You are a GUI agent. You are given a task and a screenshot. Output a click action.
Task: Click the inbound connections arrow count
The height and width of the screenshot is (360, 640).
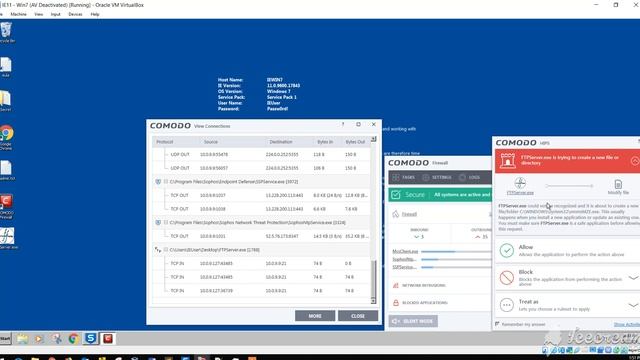click(x=419, y=237)
